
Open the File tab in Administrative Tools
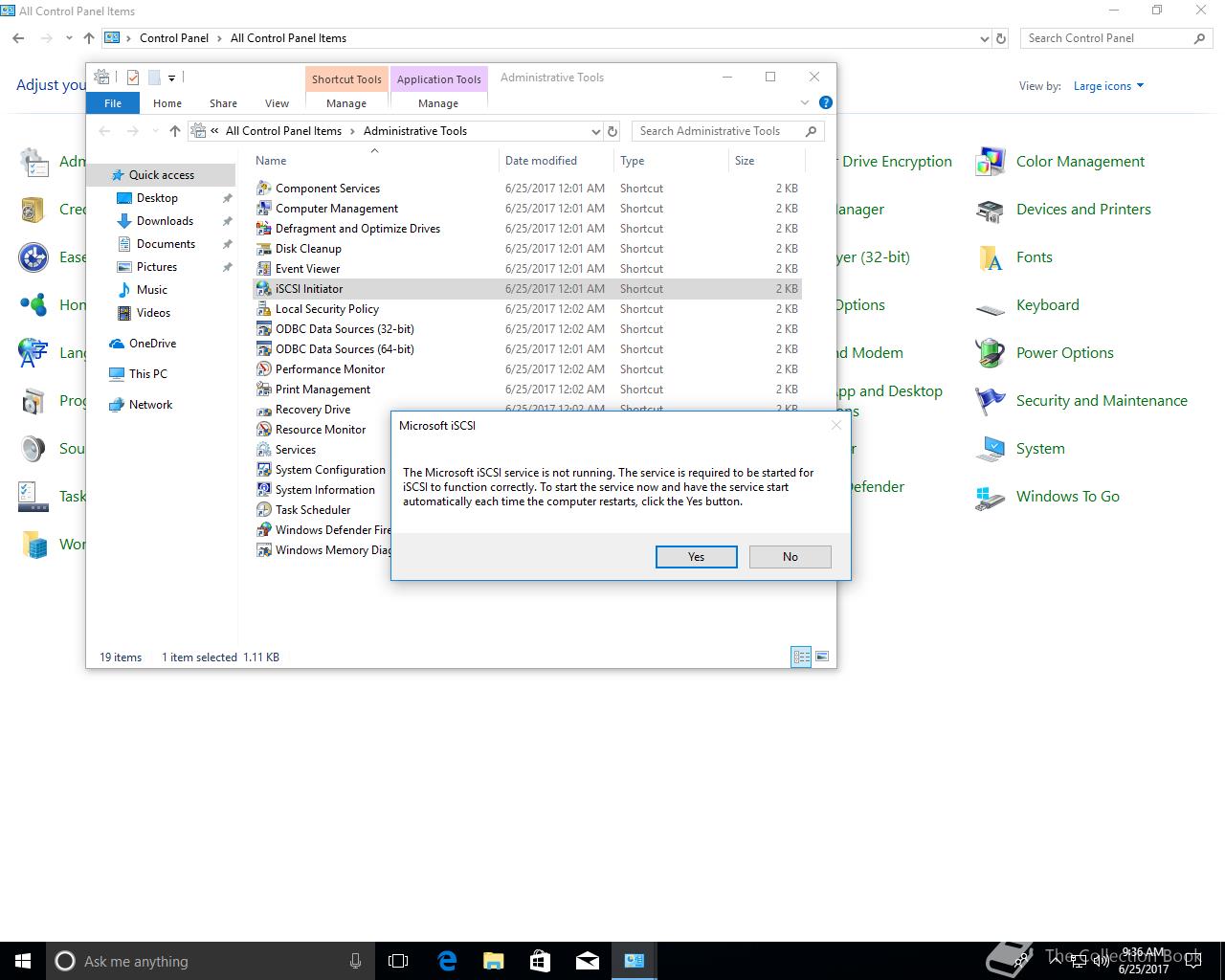pos(113,103)
